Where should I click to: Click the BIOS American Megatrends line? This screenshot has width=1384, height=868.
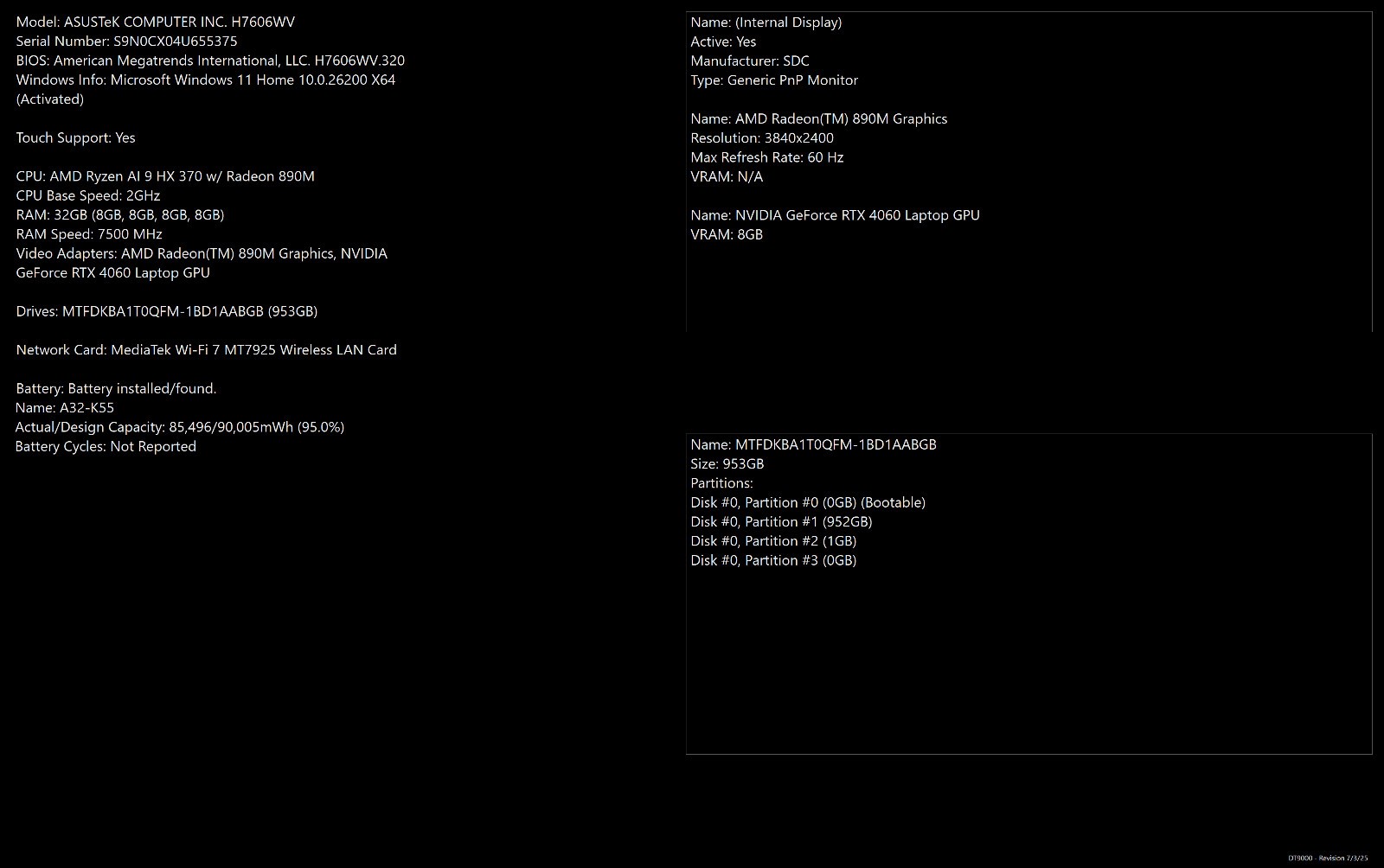point(210,61)
